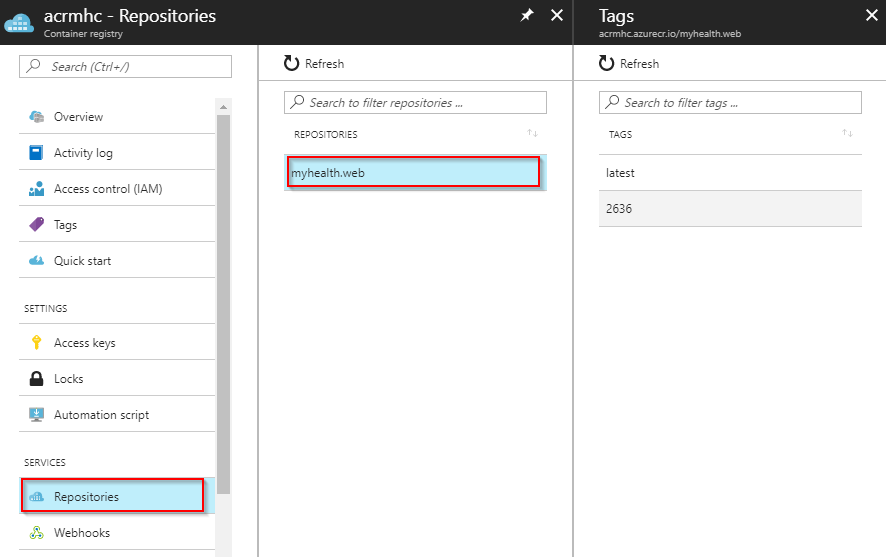Select Tags in the sidebar
Image resolution: width=886 pixels, height=557 pixels.
coord(117,225)
